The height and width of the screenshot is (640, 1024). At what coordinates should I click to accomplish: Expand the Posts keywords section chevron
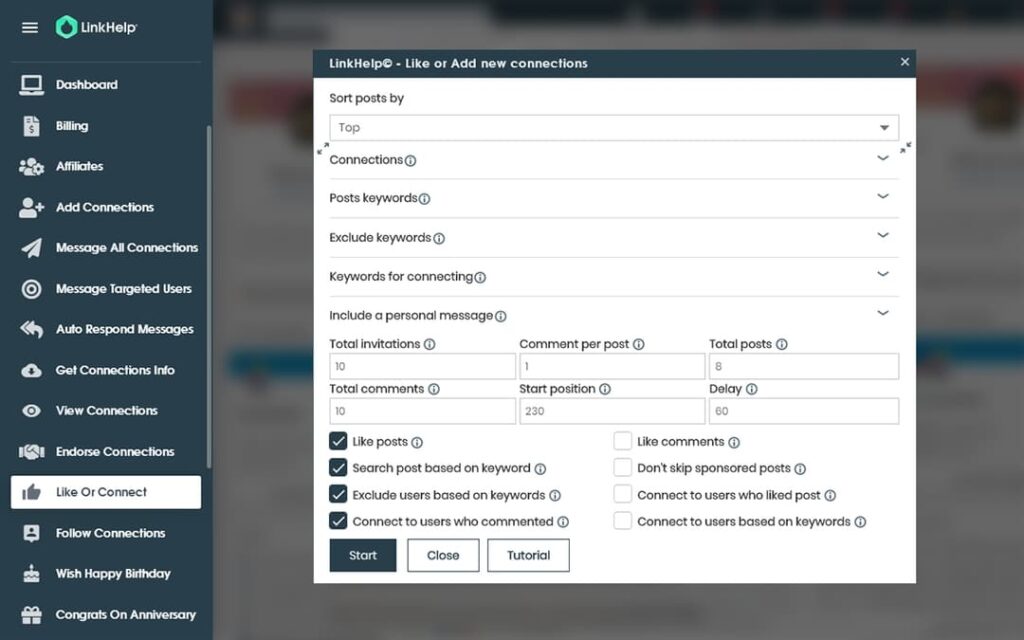(x=883, y=197)
